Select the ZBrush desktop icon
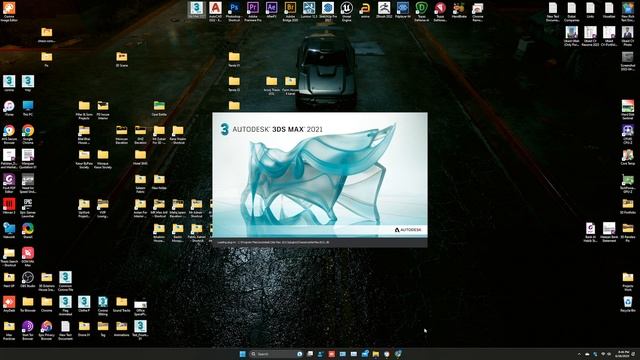640x360 pixels. pos(384,10)
